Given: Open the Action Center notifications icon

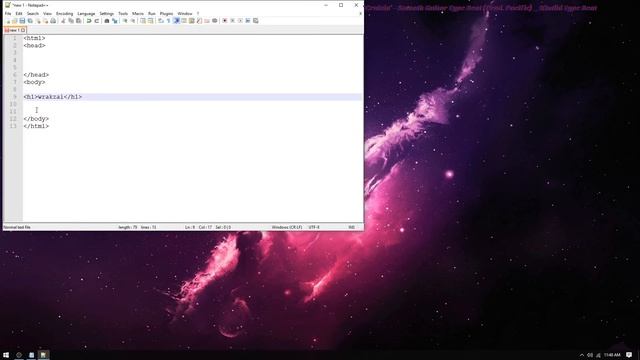Looking at the screenshot, I should pos(629,355).
